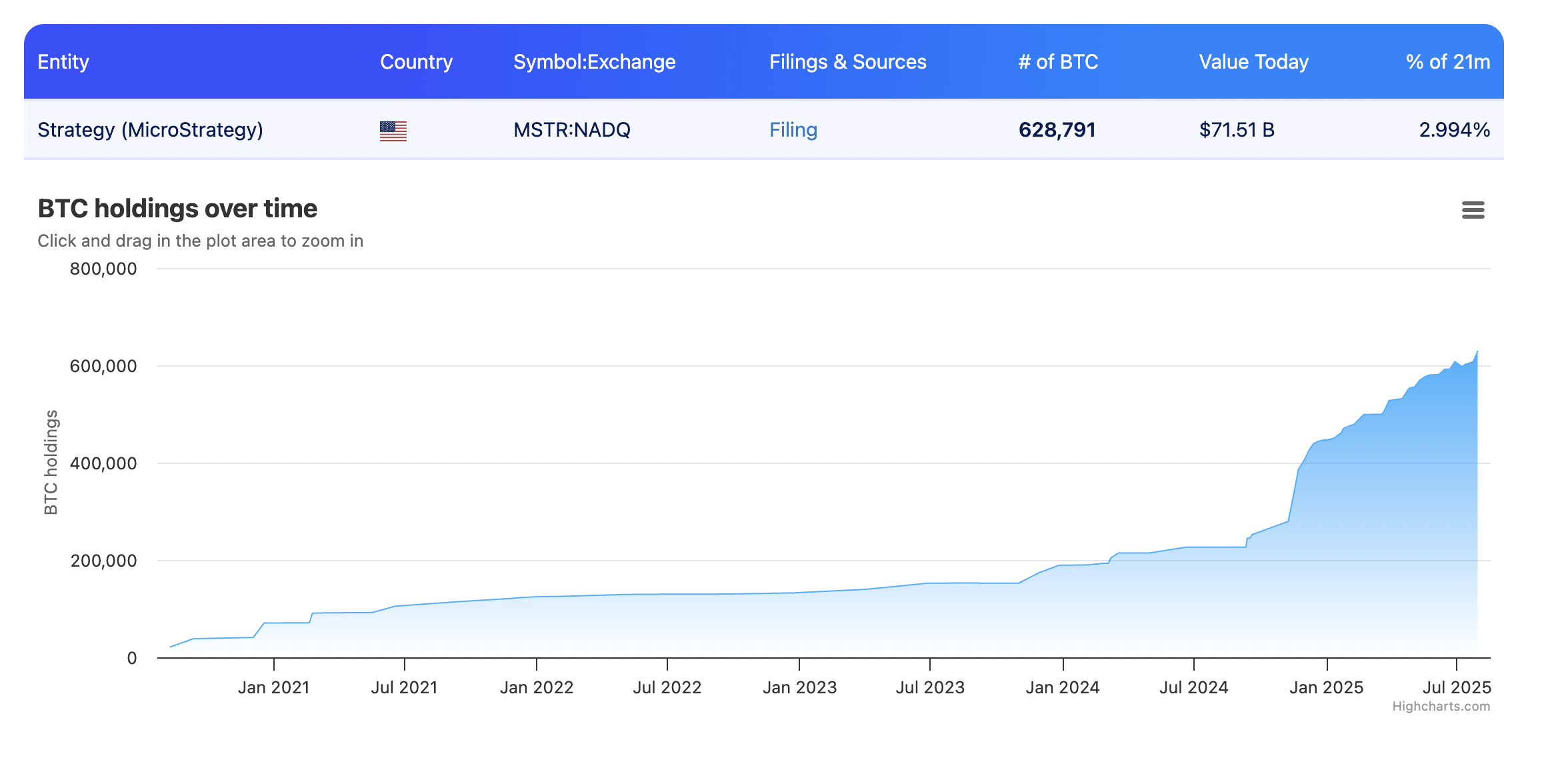Click the Jan 2021 axis label
This screenshot has height=764, width=1568.
coord(274,687)
